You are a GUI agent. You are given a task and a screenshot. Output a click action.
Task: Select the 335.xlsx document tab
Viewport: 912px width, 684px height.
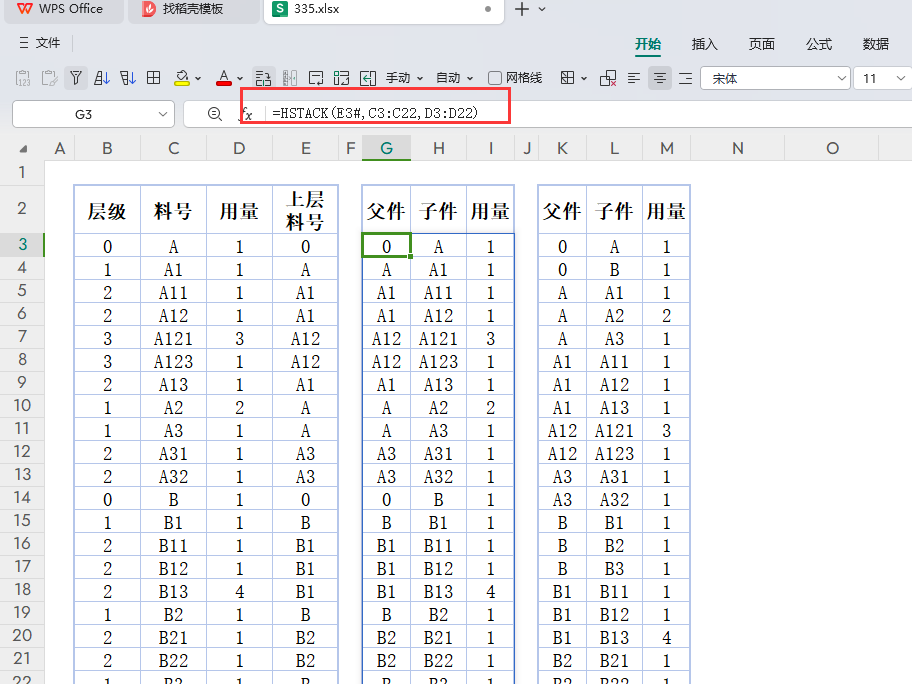click(383, 10)
